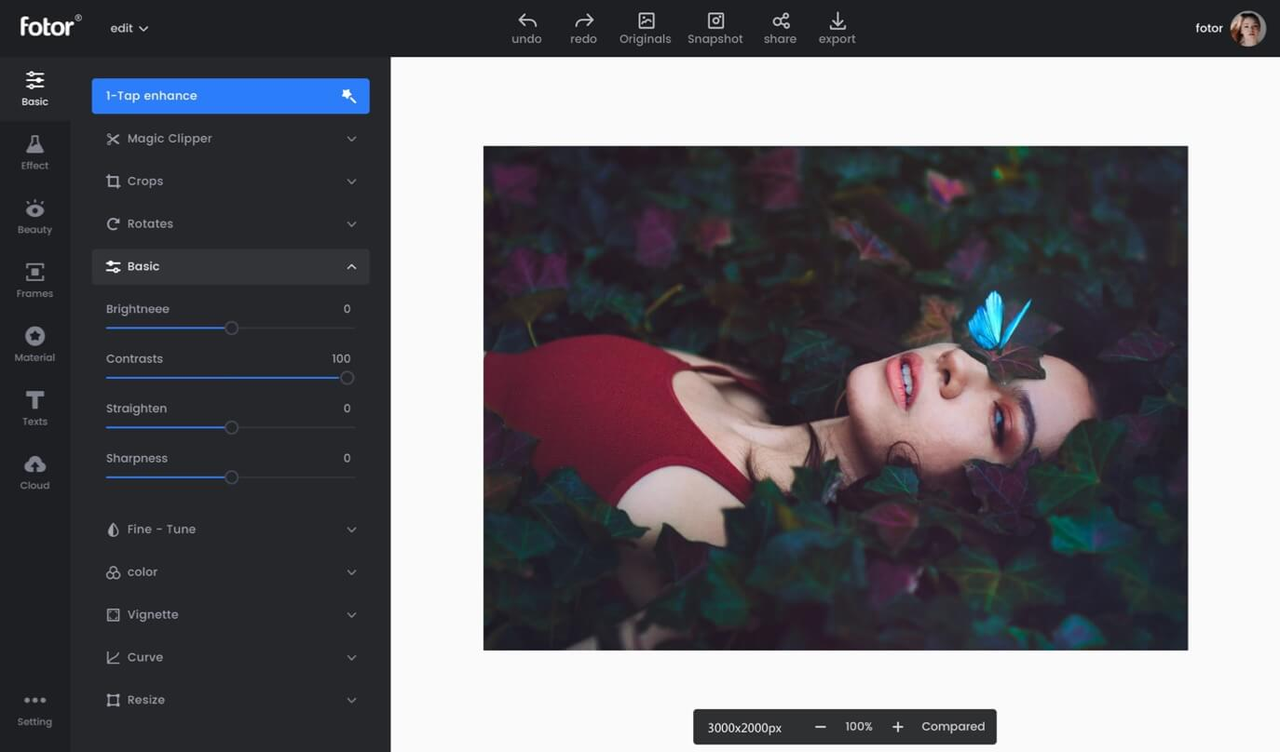Open the Beauty panel

(x=34, y=216)
